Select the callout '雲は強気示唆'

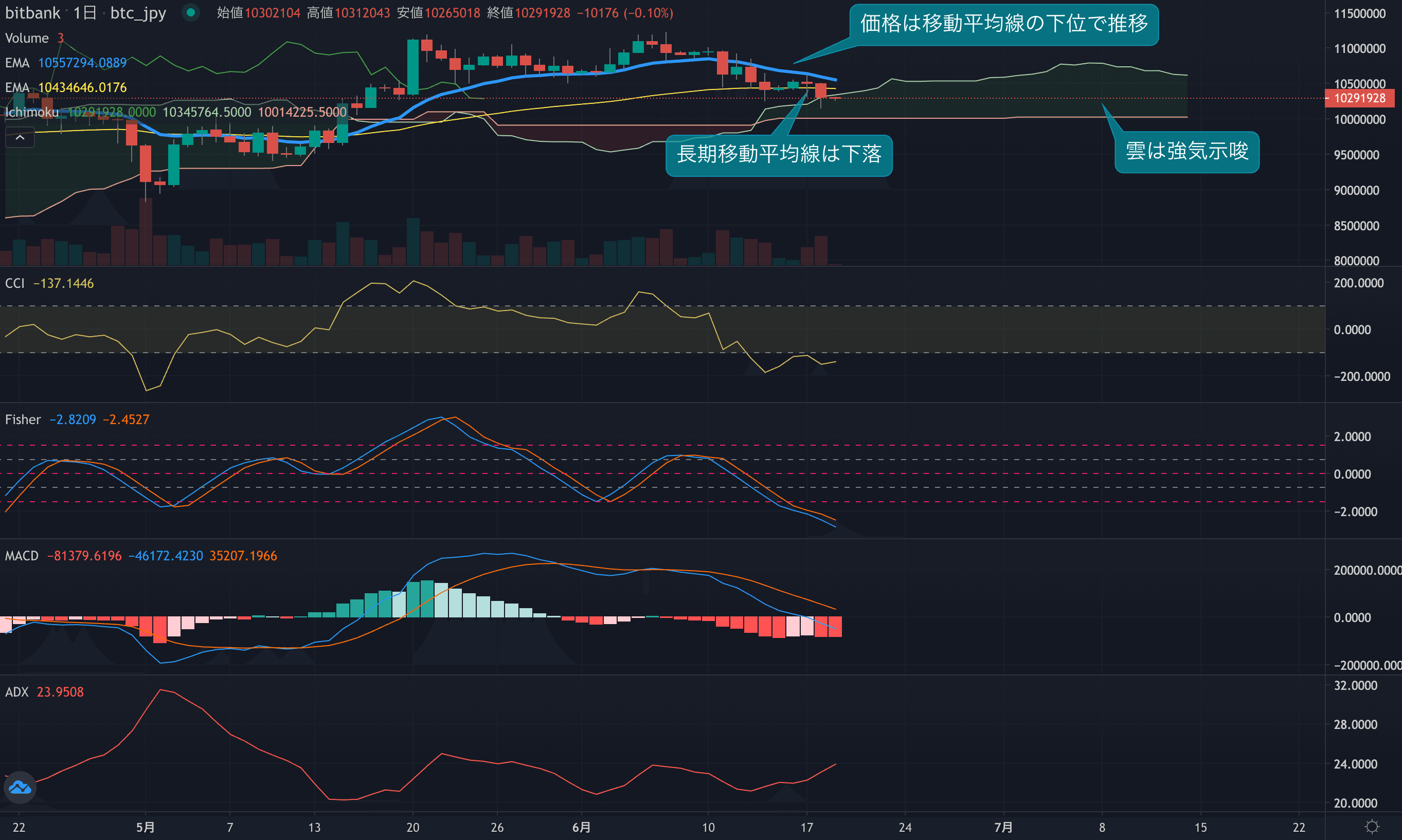tap(1187, 151)
